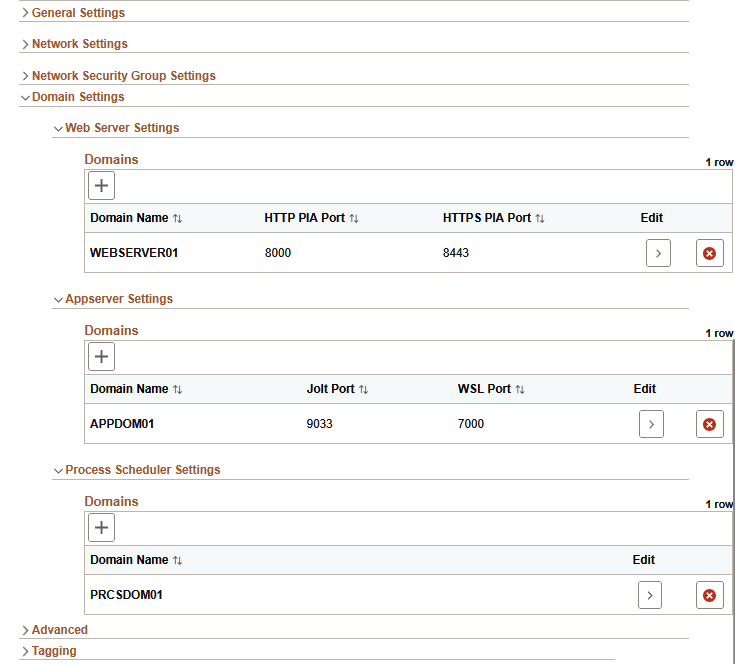Open edit details for PRCSDOM01
Viewport: 735px width, 664px height.
coord(650,595)
